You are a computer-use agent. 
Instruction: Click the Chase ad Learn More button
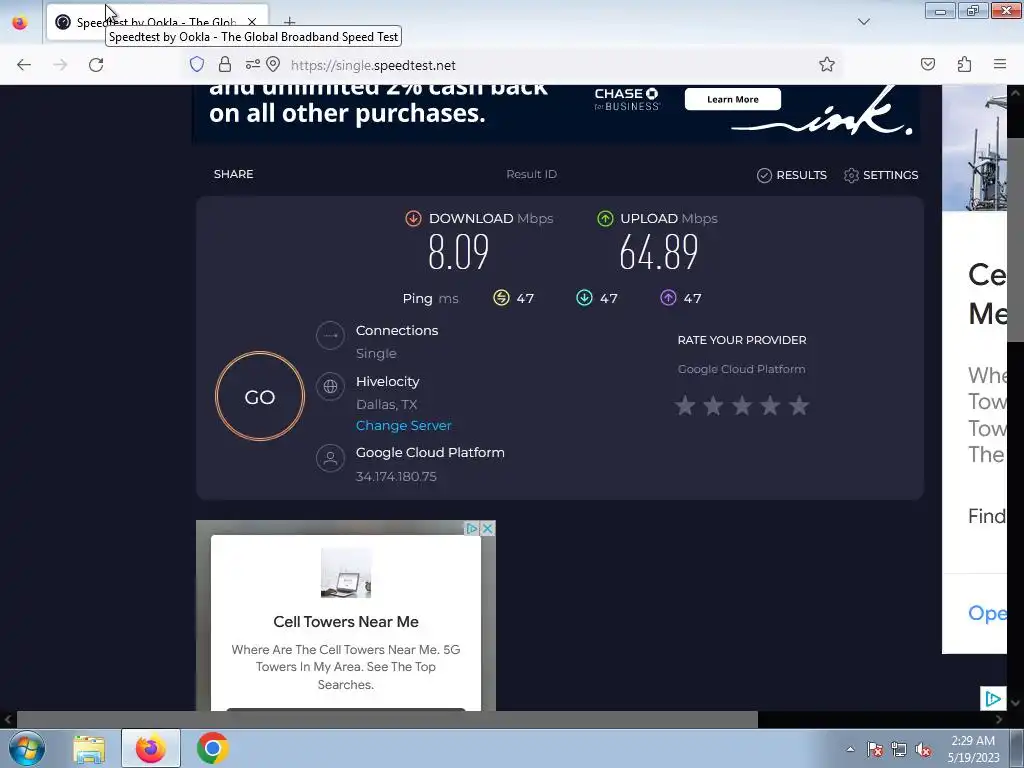[x=733, y=99]
